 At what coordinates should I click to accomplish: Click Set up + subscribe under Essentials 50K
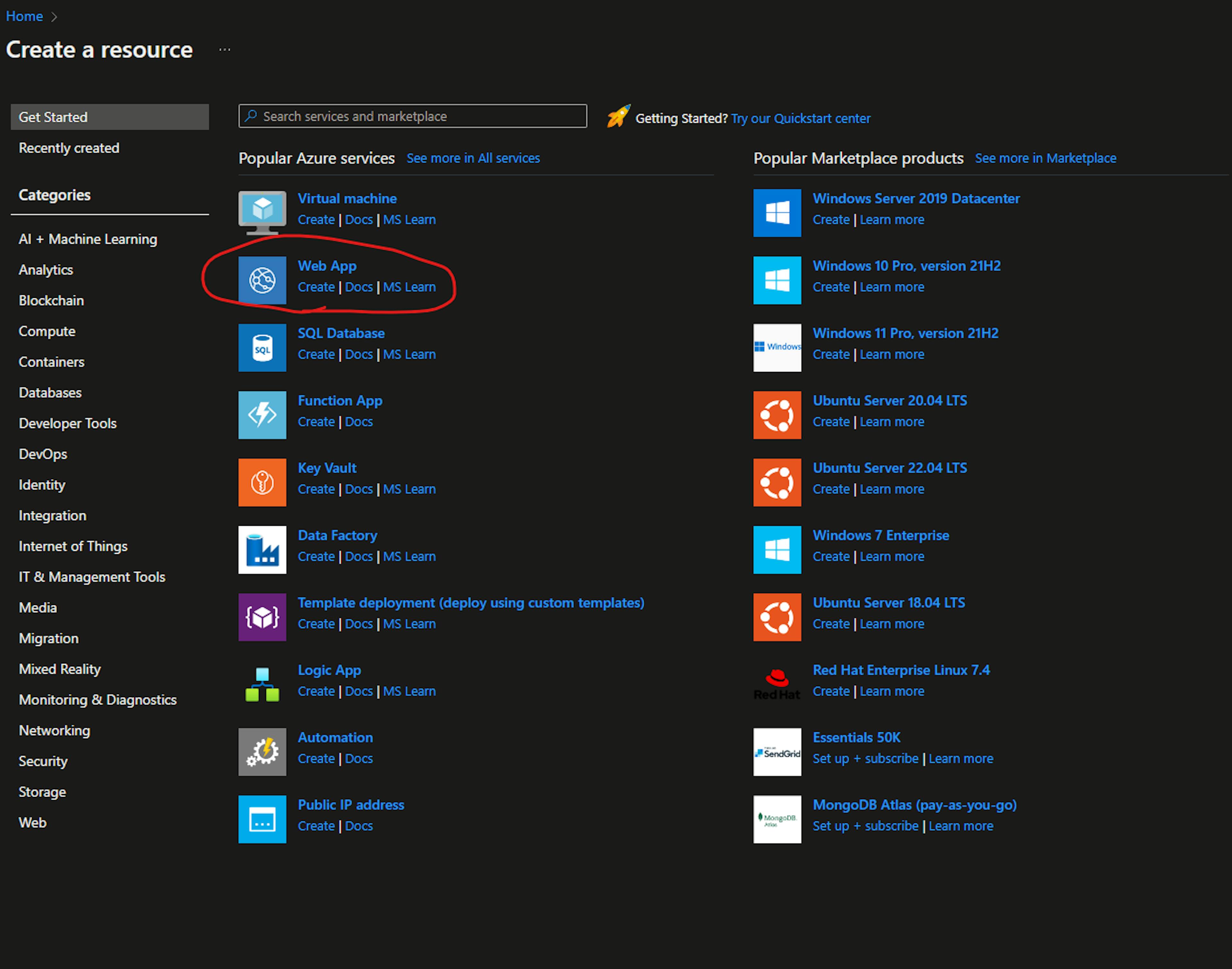pyautogui.click(x=865, y=759)
